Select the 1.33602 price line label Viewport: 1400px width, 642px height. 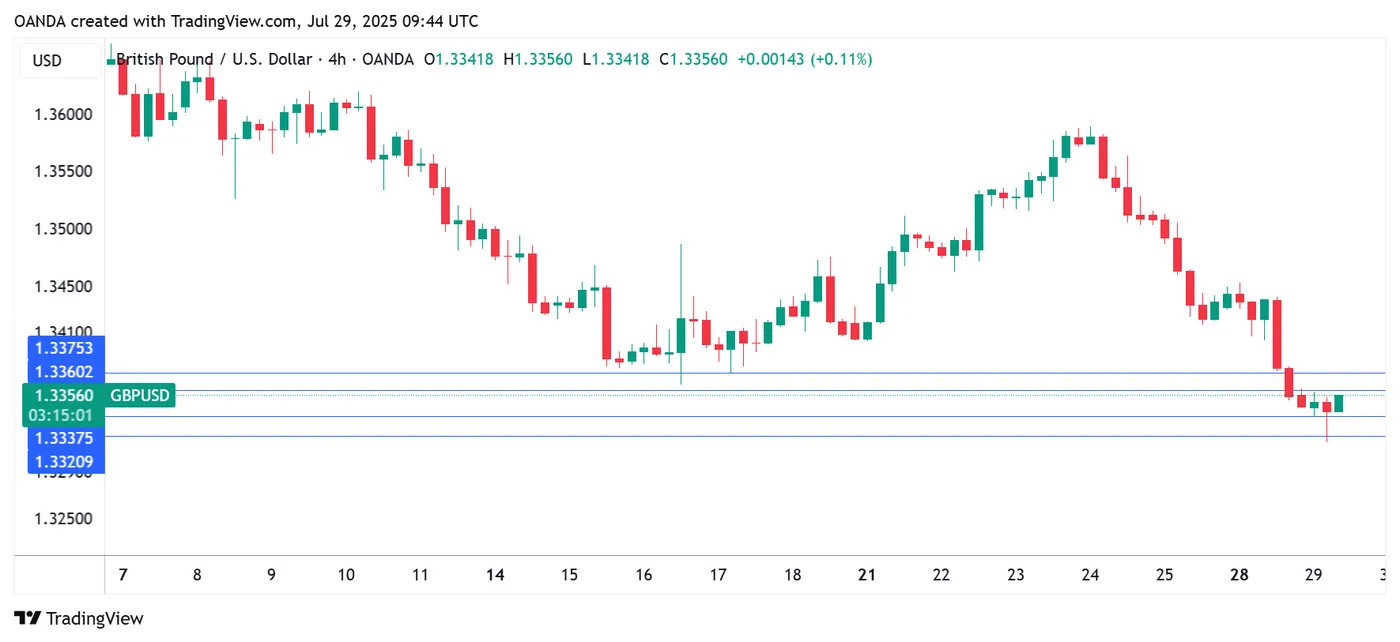coord(64,372)
